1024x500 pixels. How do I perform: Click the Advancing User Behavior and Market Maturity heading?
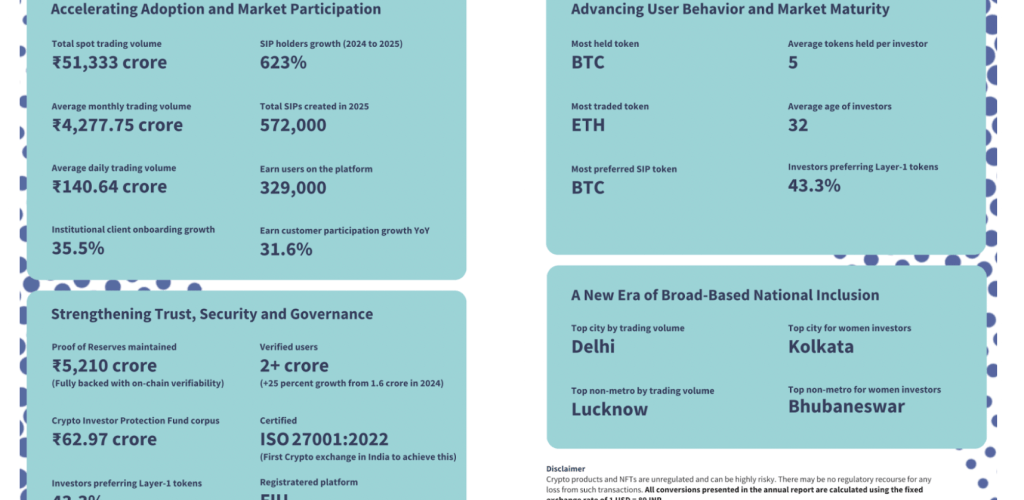point(730,10)
